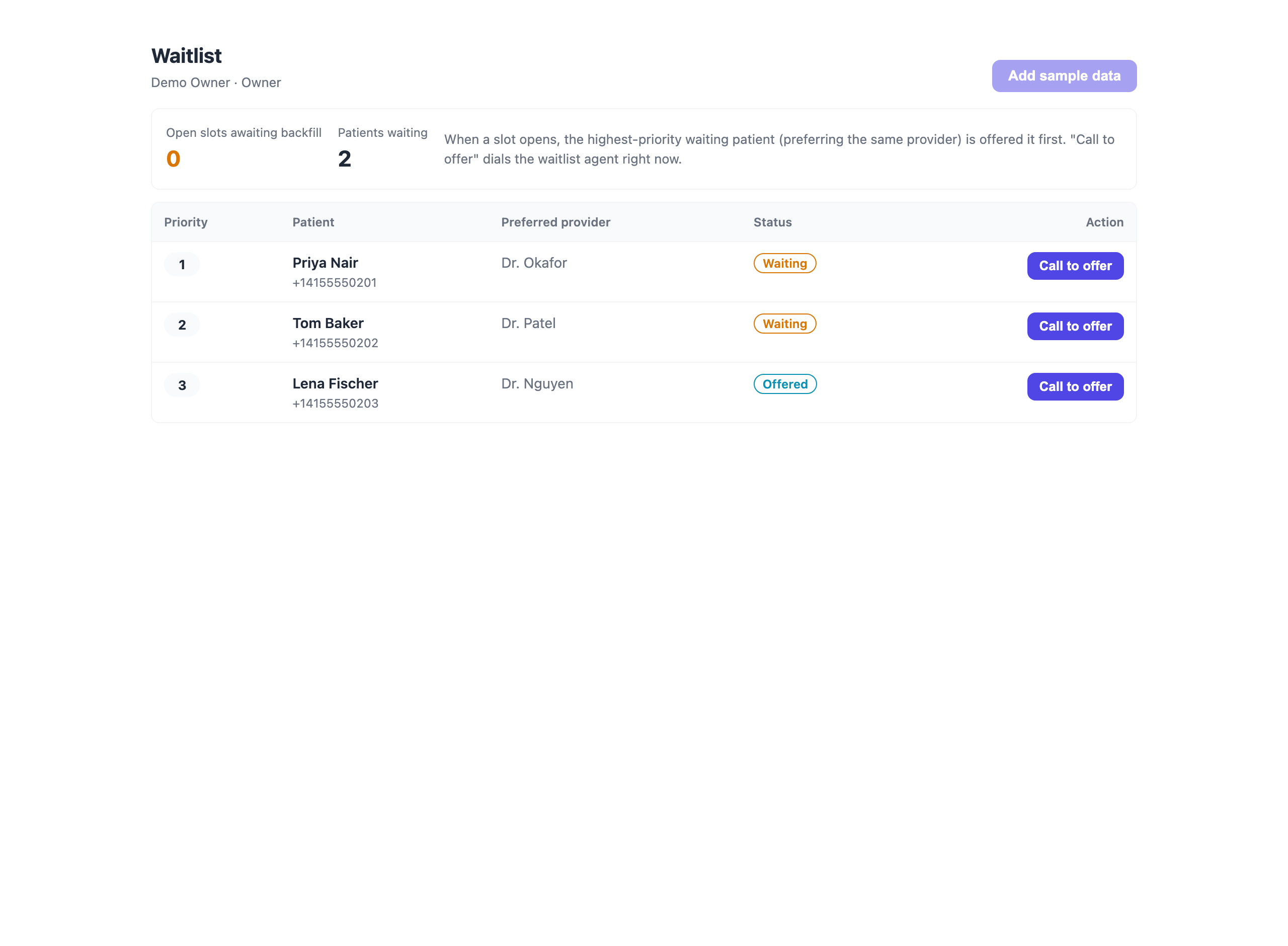The height and width of the screenshot is (946, 1288).
Task: Click the Priority column header
Action: pos(186,222)
